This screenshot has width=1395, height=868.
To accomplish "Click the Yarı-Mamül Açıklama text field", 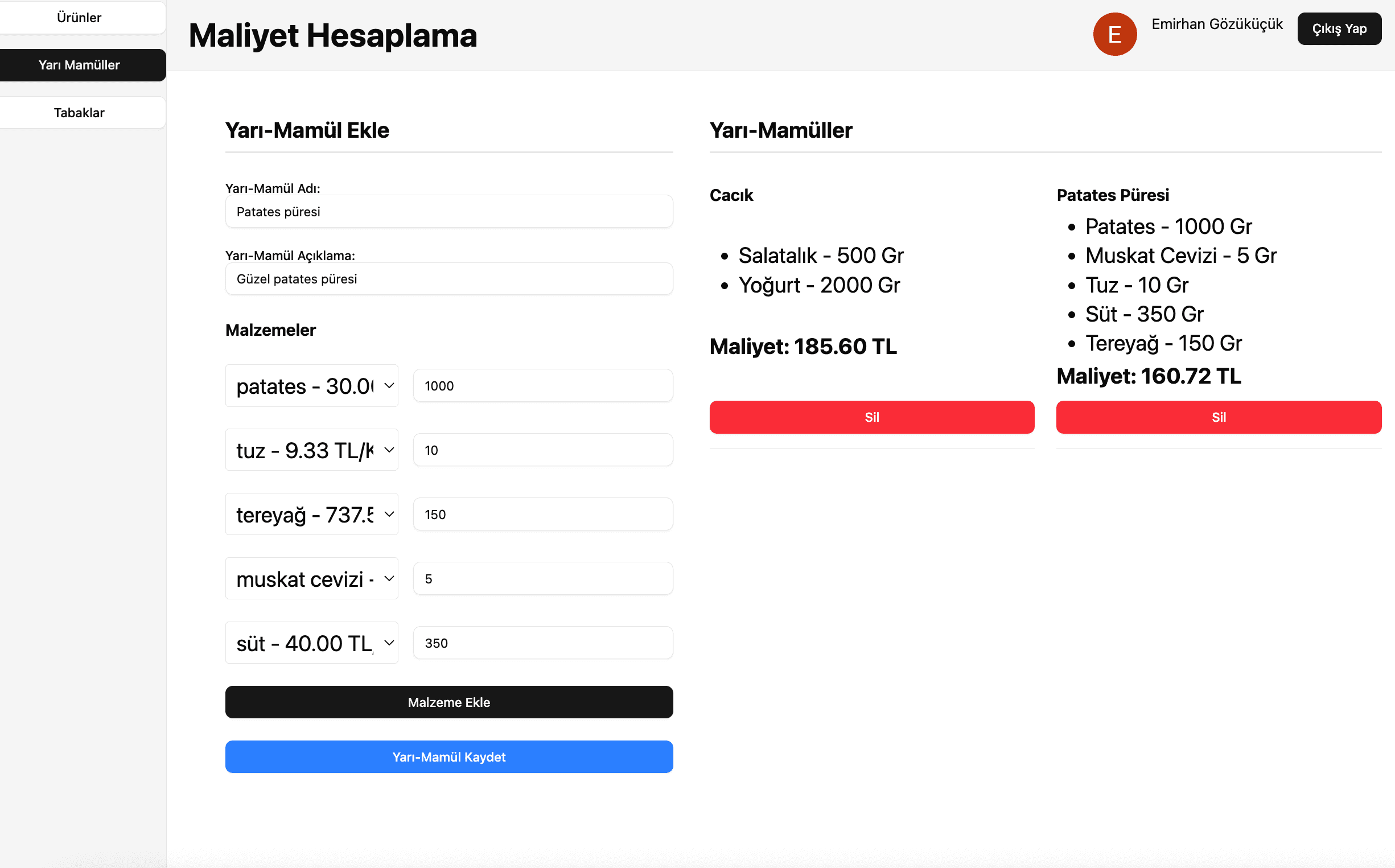I will (x=449, y=279).
